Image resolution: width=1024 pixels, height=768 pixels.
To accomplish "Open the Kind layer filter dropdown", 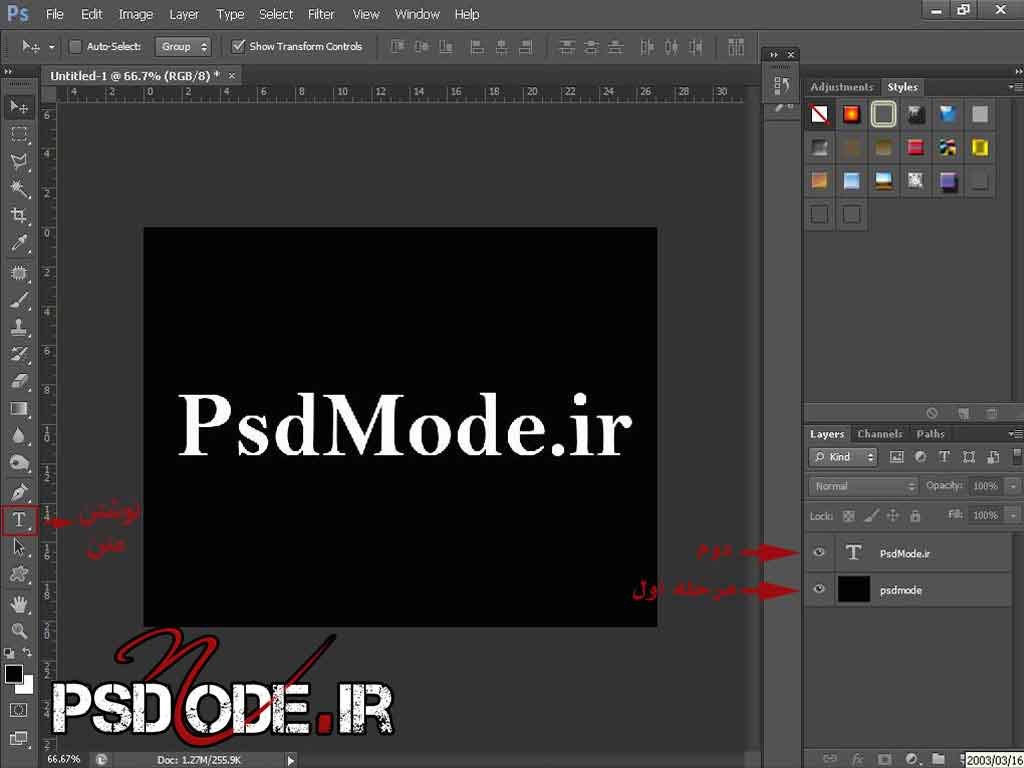I will pyautogui.click(x=843, y=457).
